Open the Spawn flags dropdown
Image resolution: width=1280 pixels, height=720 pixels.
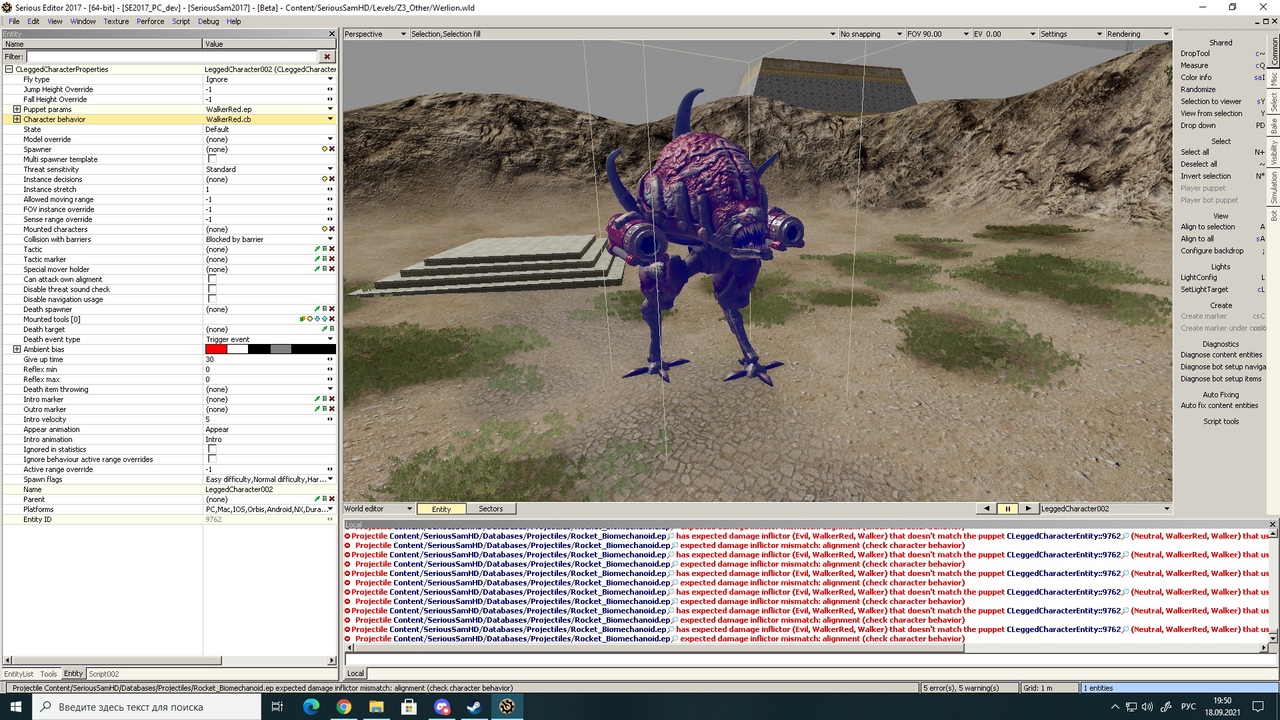[x=330, y=479]
